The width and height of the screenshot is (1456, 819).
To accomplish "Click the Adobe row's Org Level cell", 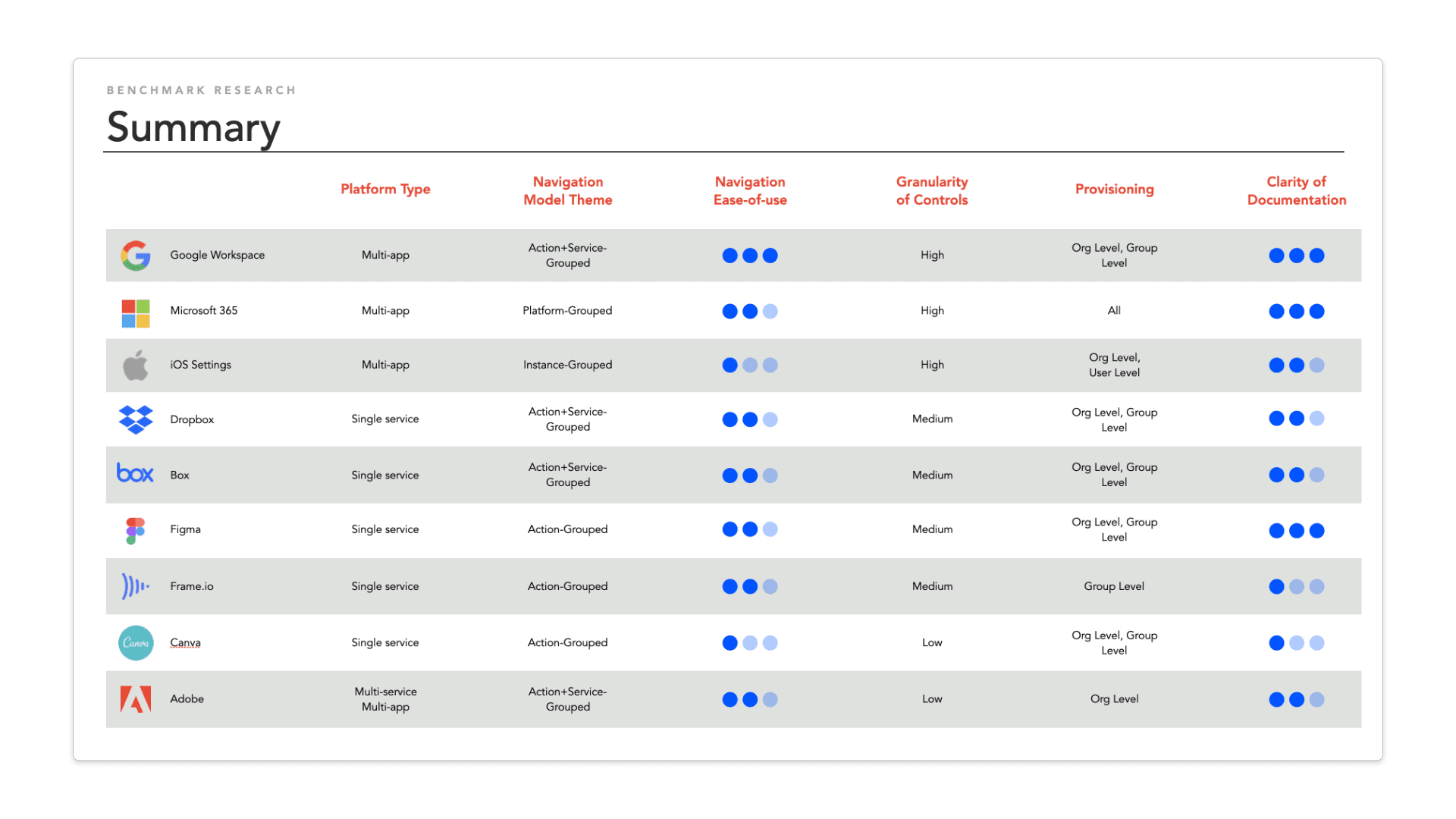I will click(x=1114, y=699).
